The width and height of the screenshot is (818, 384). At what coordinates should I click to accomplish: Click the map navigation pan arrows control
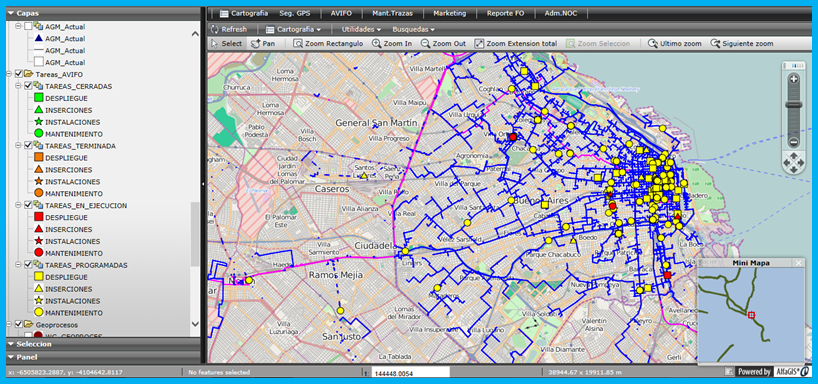click(x=793, y=162)
